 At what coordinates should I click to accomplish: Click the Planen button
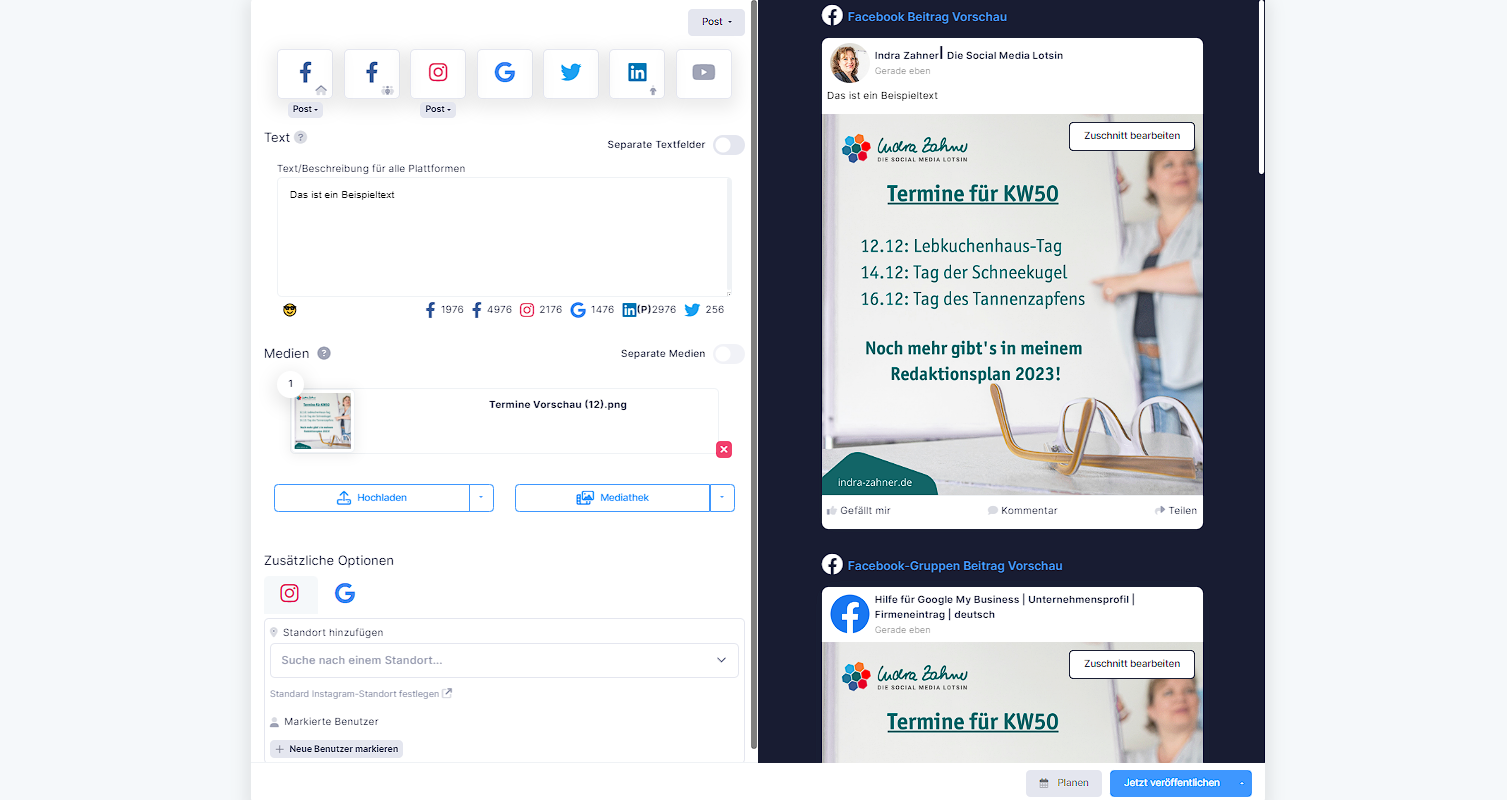point(1064,783)
